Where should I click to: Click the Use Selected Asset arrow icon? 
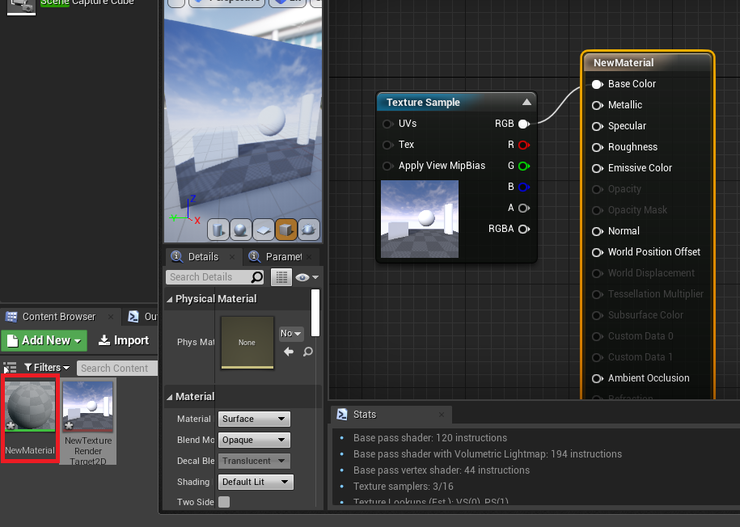point(289,352)
